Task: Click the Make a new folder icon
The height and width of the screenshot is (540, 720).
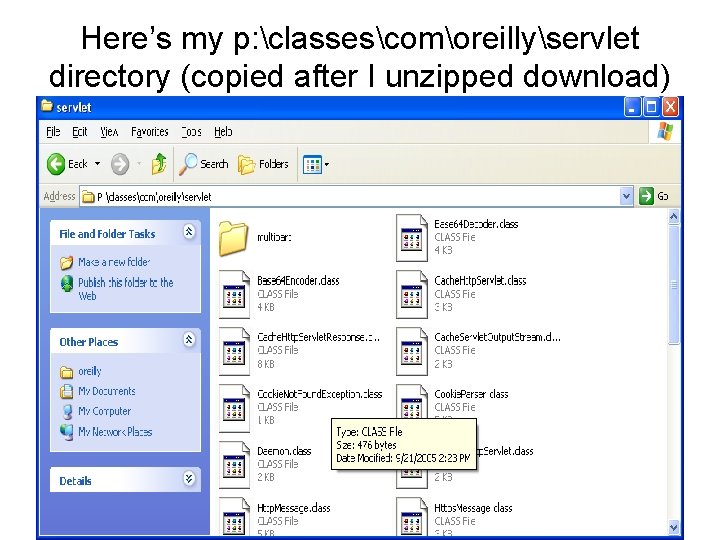Action: tap(67, 262)
